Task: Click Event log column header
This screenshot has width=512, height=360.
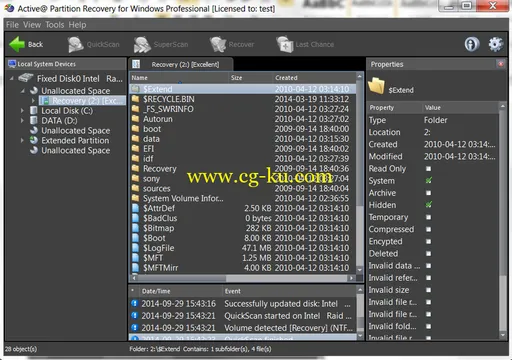Action: pos(289,291)
